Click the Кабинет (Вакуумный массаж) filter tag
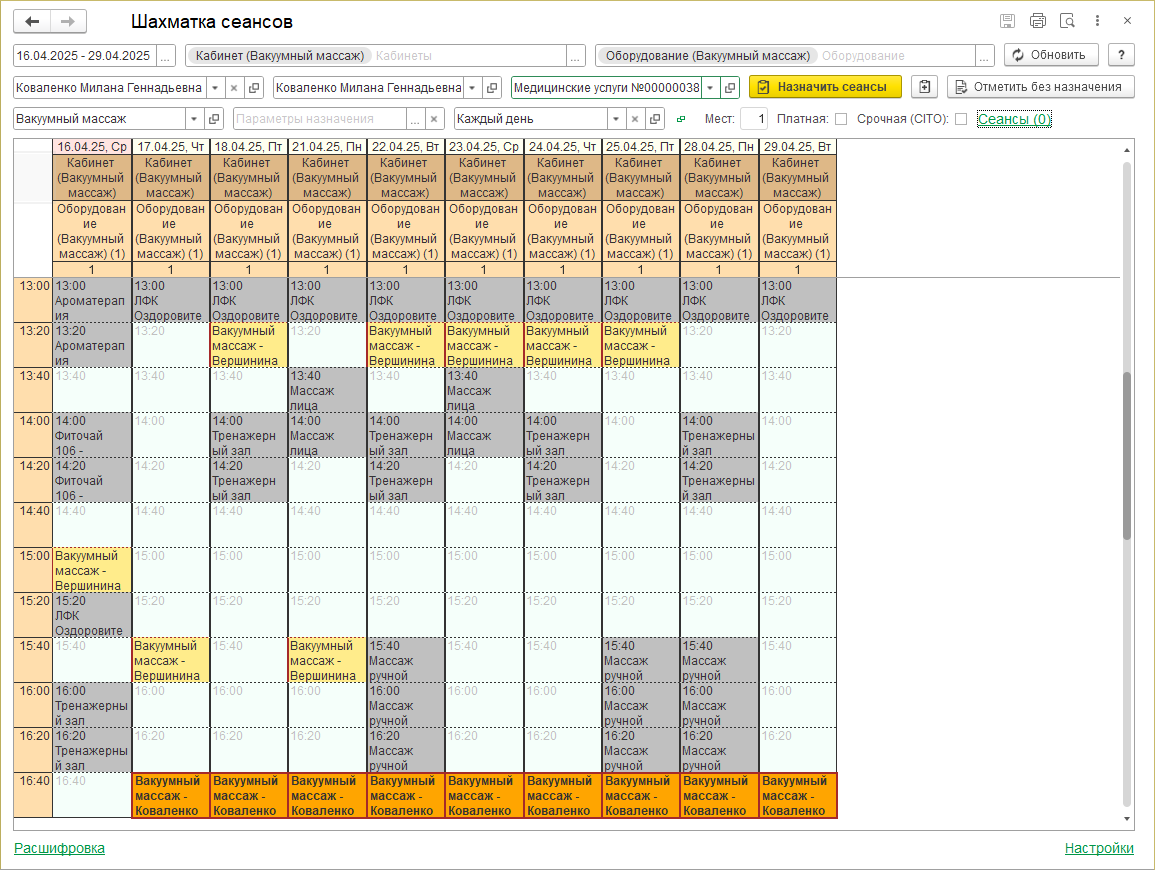The width and height of the screenshot is (1155, 870). (279, 56)
